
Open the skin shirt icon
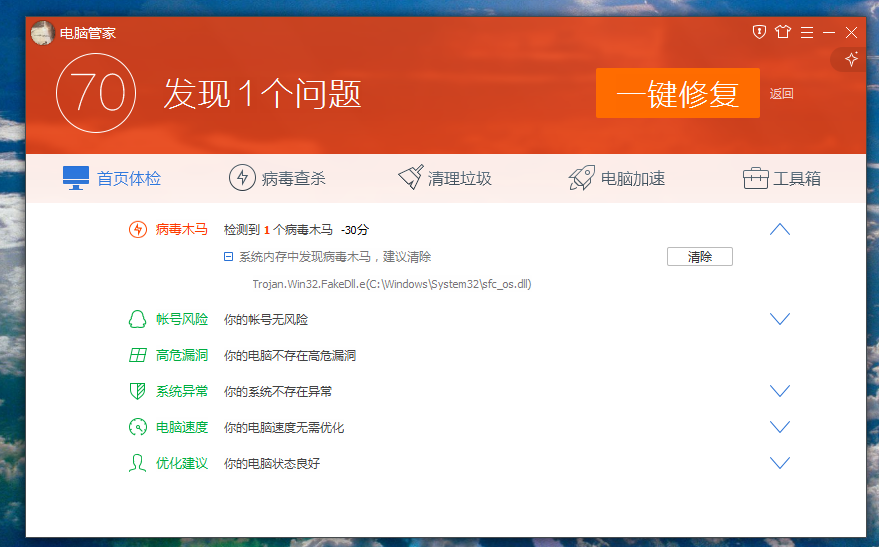(783, 32)
